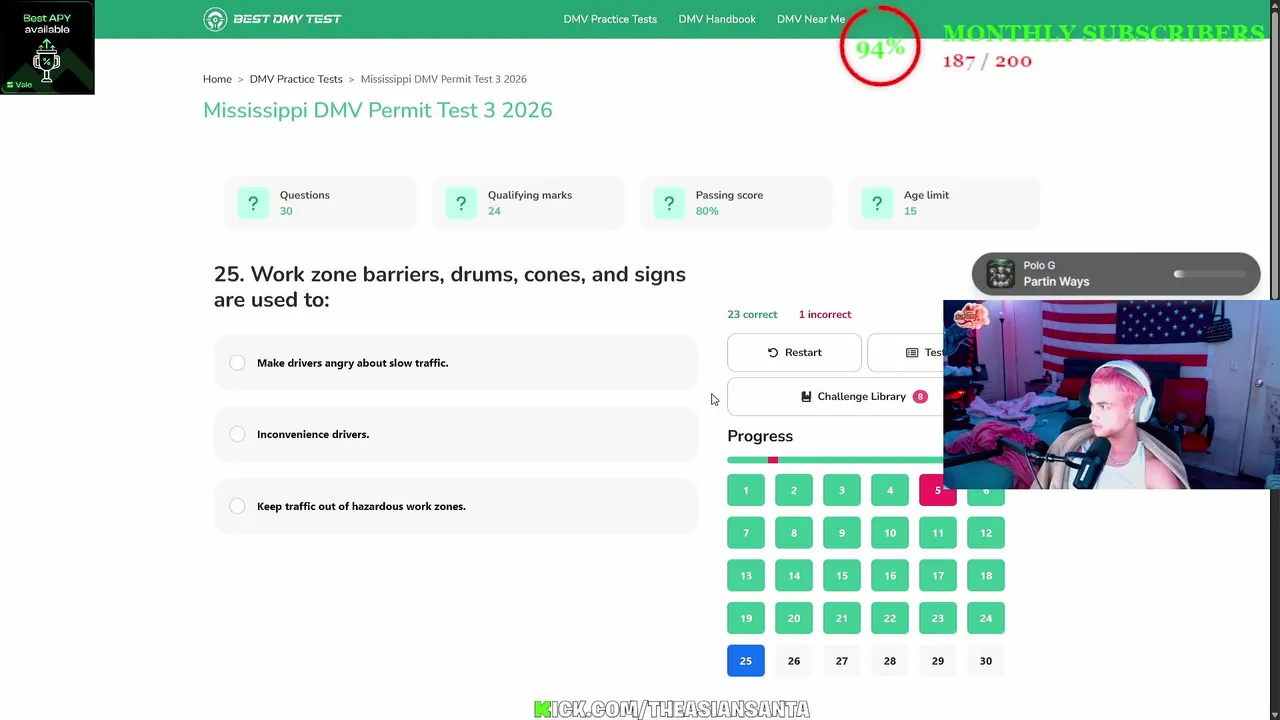Image resolution: width=1280 pixels, height=720 pixels.
Task: Click the Qualifying marks question-mark icon
Action: click(461, 203)
